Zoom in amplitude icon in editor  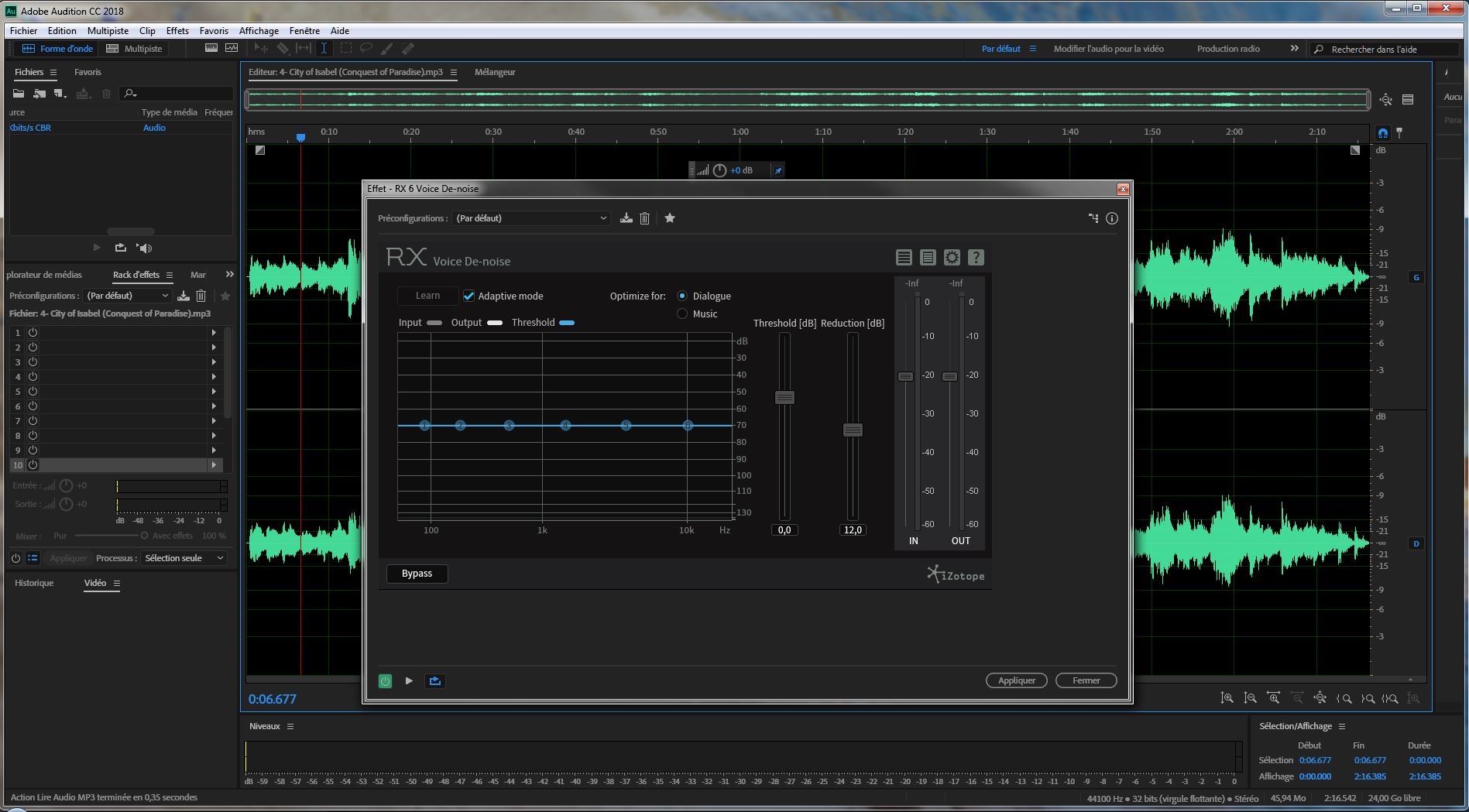pyautogui.click(x=1227, y=698)
